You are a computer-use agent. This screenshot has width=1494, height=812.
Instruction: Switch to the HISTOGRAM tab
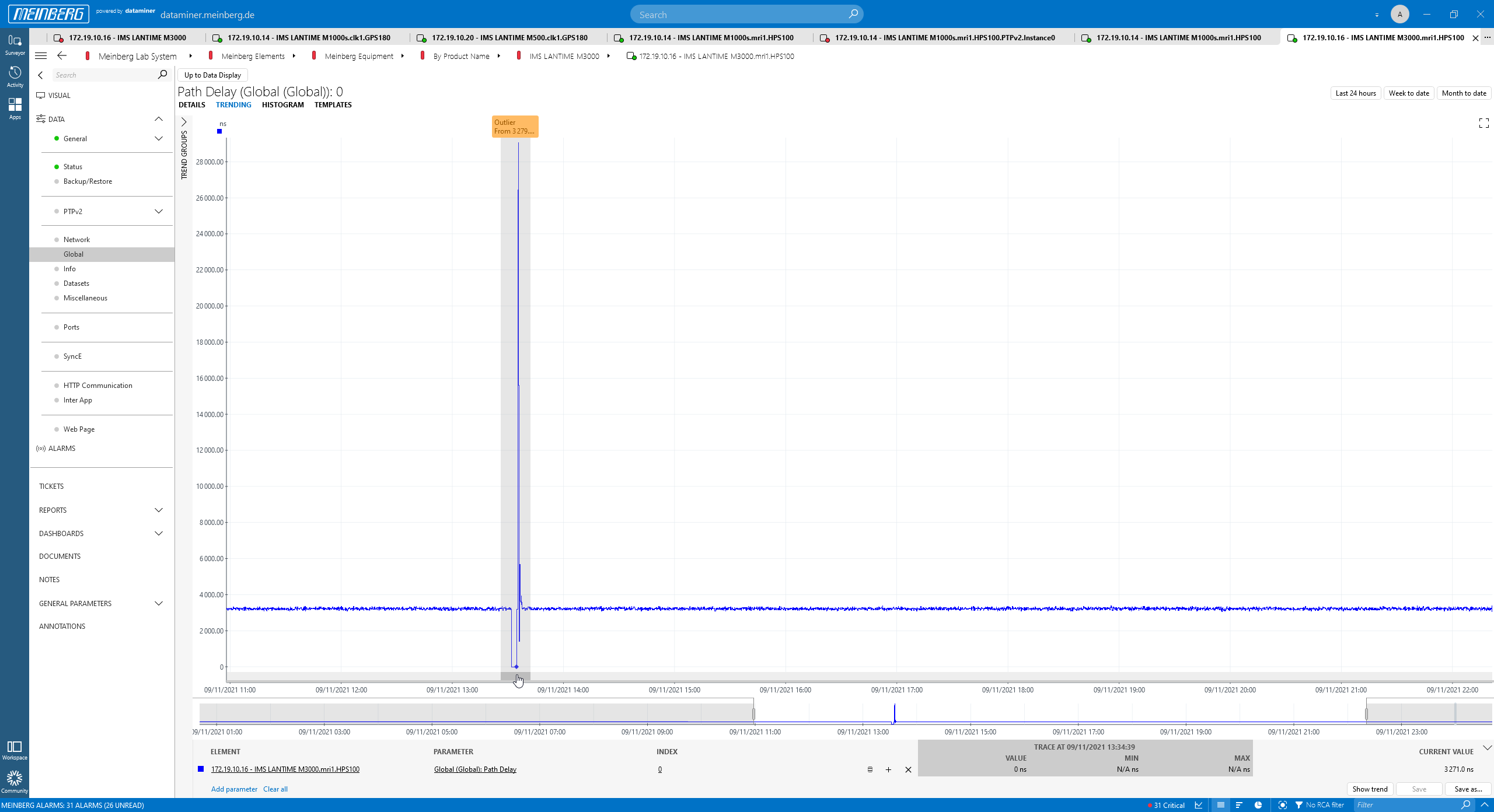point(283,105)
